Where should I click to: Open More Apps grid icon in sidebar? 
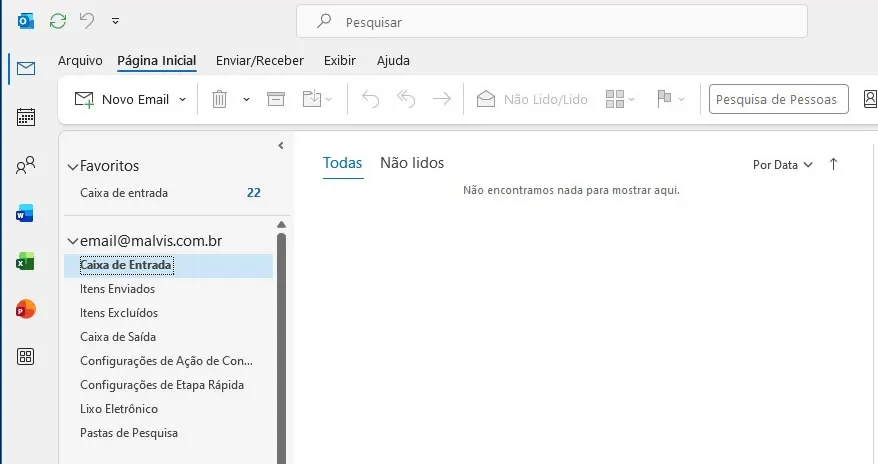(x=26, y=357)
